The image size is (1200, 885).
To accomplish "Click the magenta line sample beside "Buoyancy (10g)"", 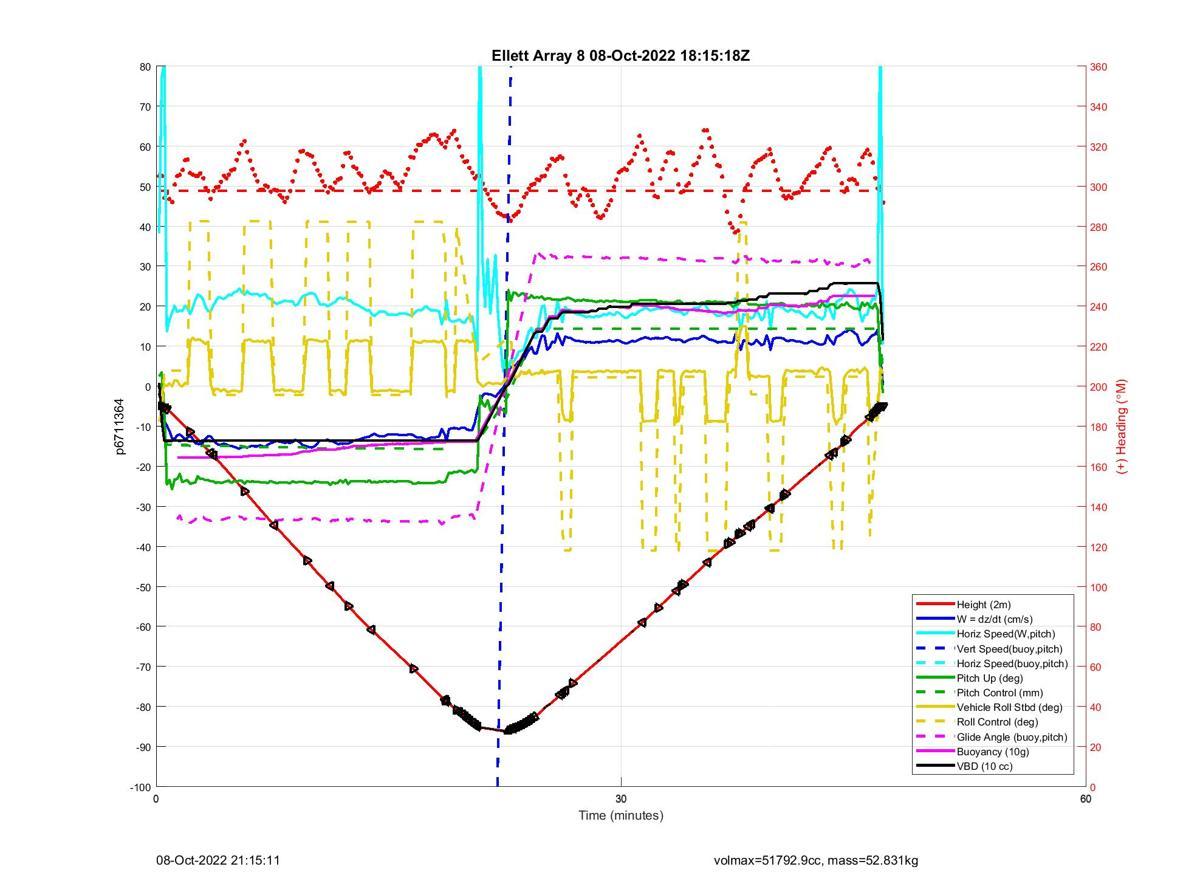I will (x=934, y=751).
